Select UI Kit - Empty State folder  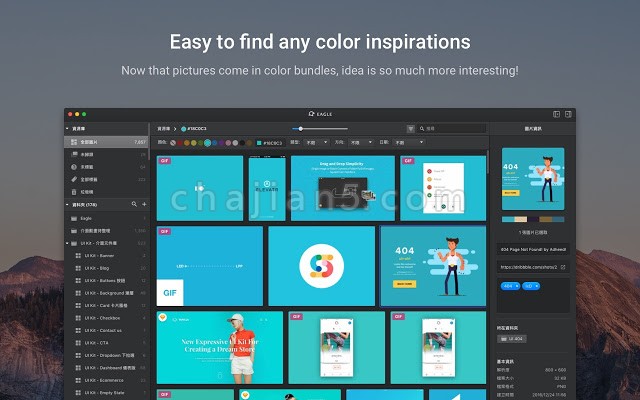coord(107,393)
